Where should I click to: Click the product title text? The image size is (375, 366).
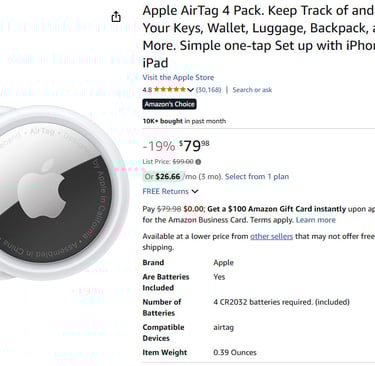click(x=259, y=37)
